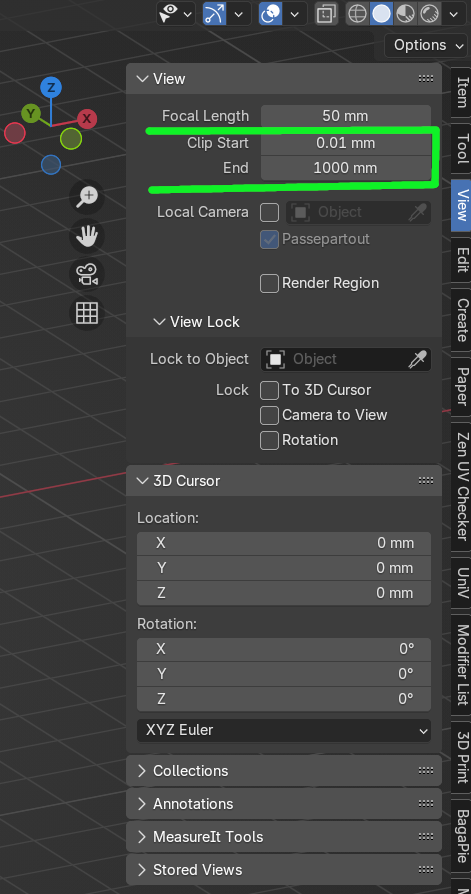Switch to the 3D Print tab
This screenshot has height=894, width=471.
pos(462,757)
